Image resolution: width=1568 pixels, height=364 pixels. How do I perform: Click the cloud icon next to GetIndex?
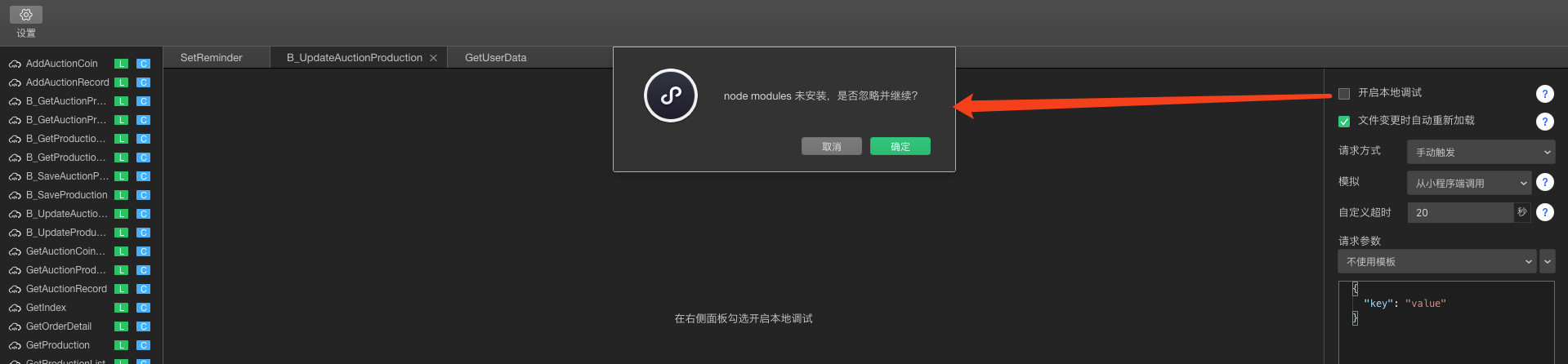15,309
